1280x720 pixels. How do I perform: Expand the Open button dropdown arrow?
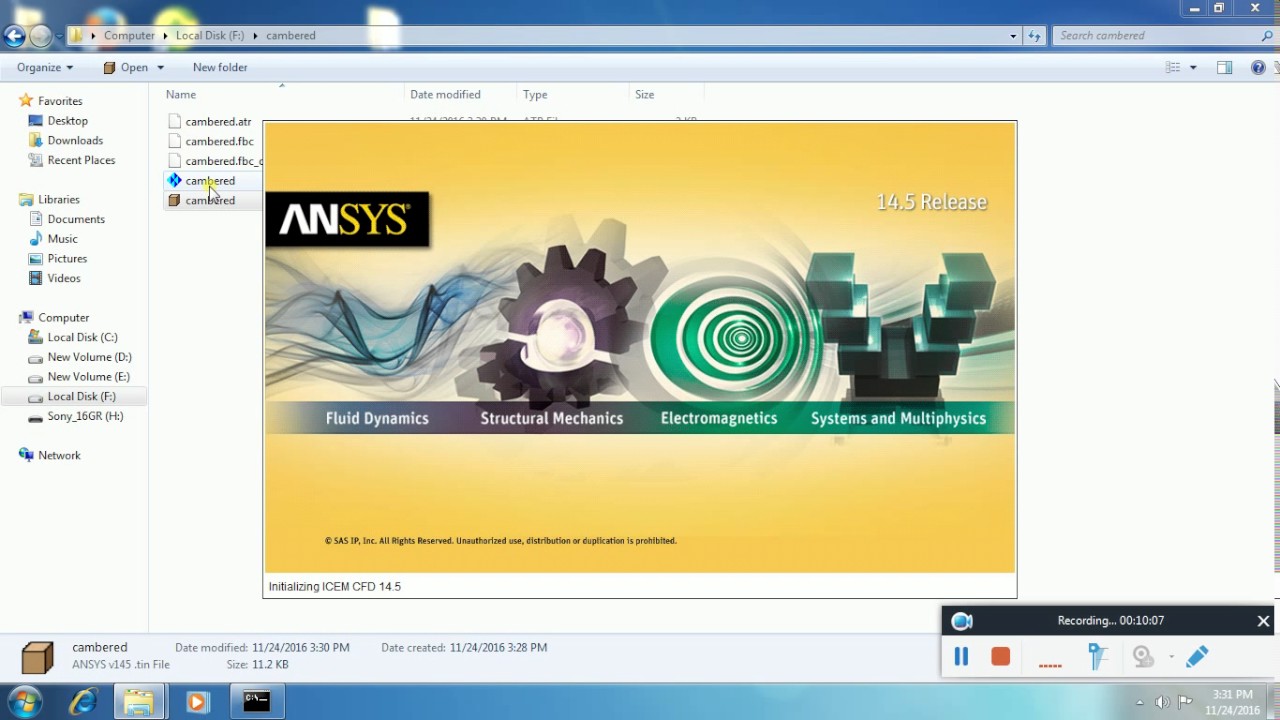160,68
